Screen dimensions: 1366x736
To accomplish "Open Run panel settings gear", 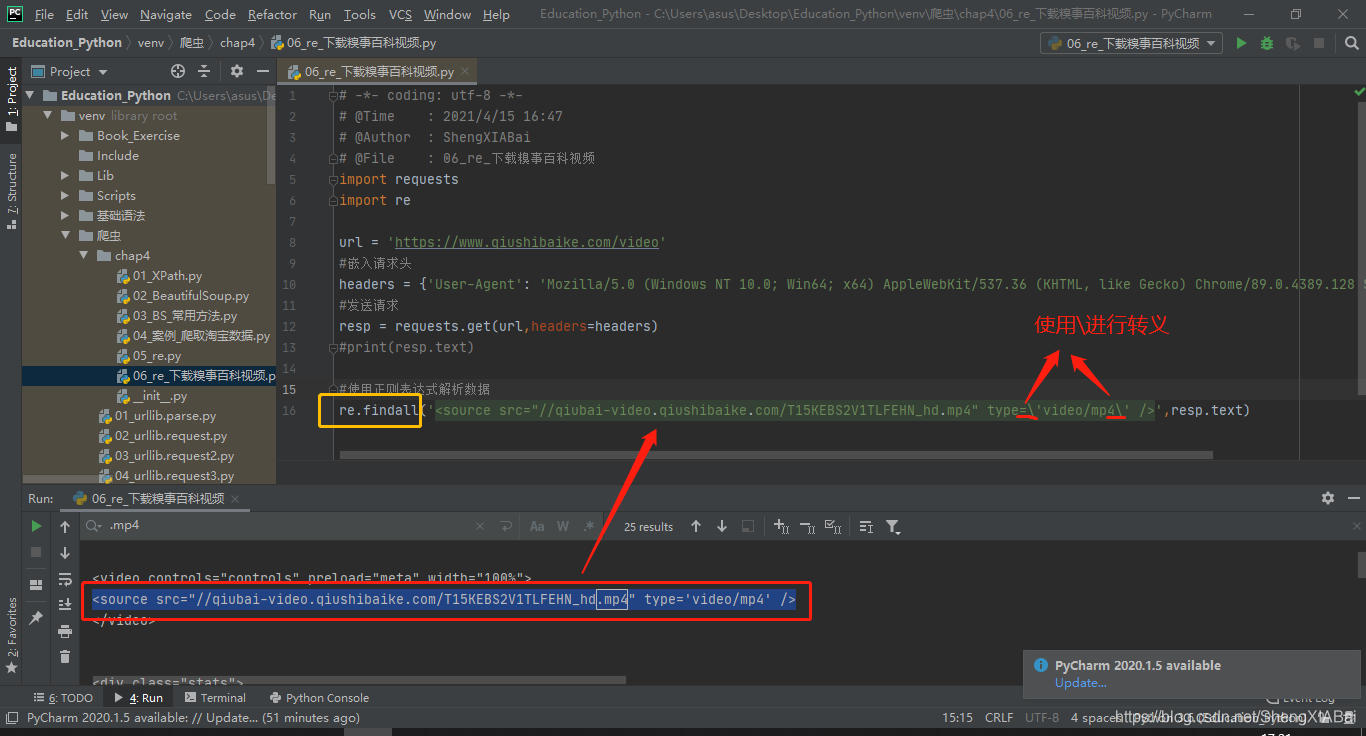I will (x=1328, y=498).
